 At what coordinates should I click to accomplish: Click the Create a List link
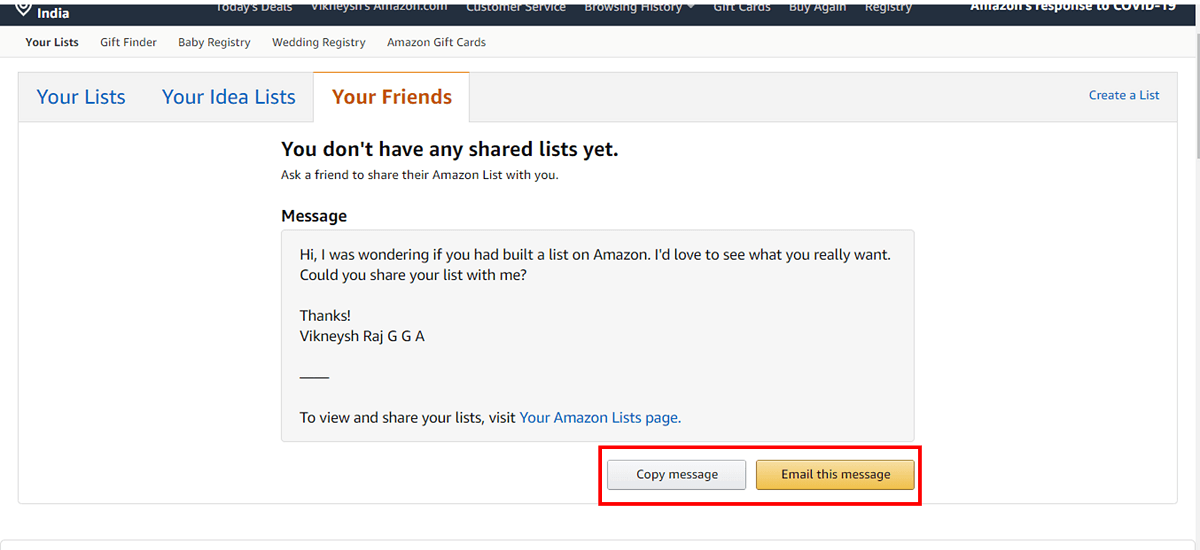click(x=1124, y=95)
